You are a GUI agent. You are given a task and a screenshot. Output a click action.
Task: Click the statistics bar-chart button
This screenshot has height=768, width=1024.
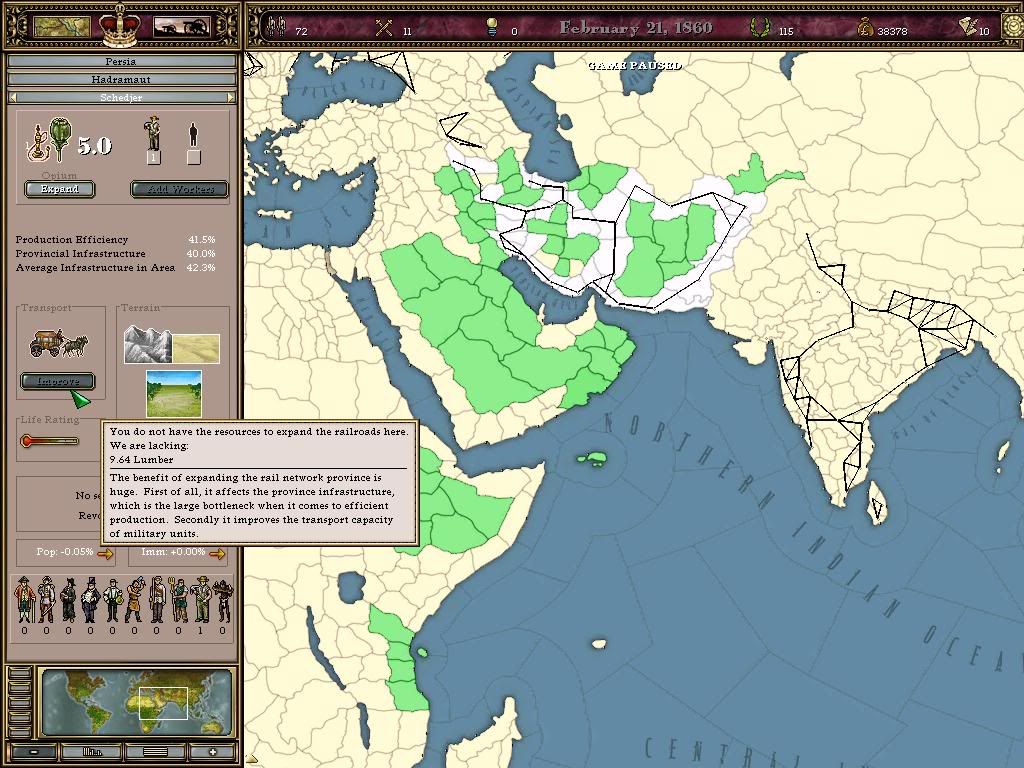coord(92,752)
